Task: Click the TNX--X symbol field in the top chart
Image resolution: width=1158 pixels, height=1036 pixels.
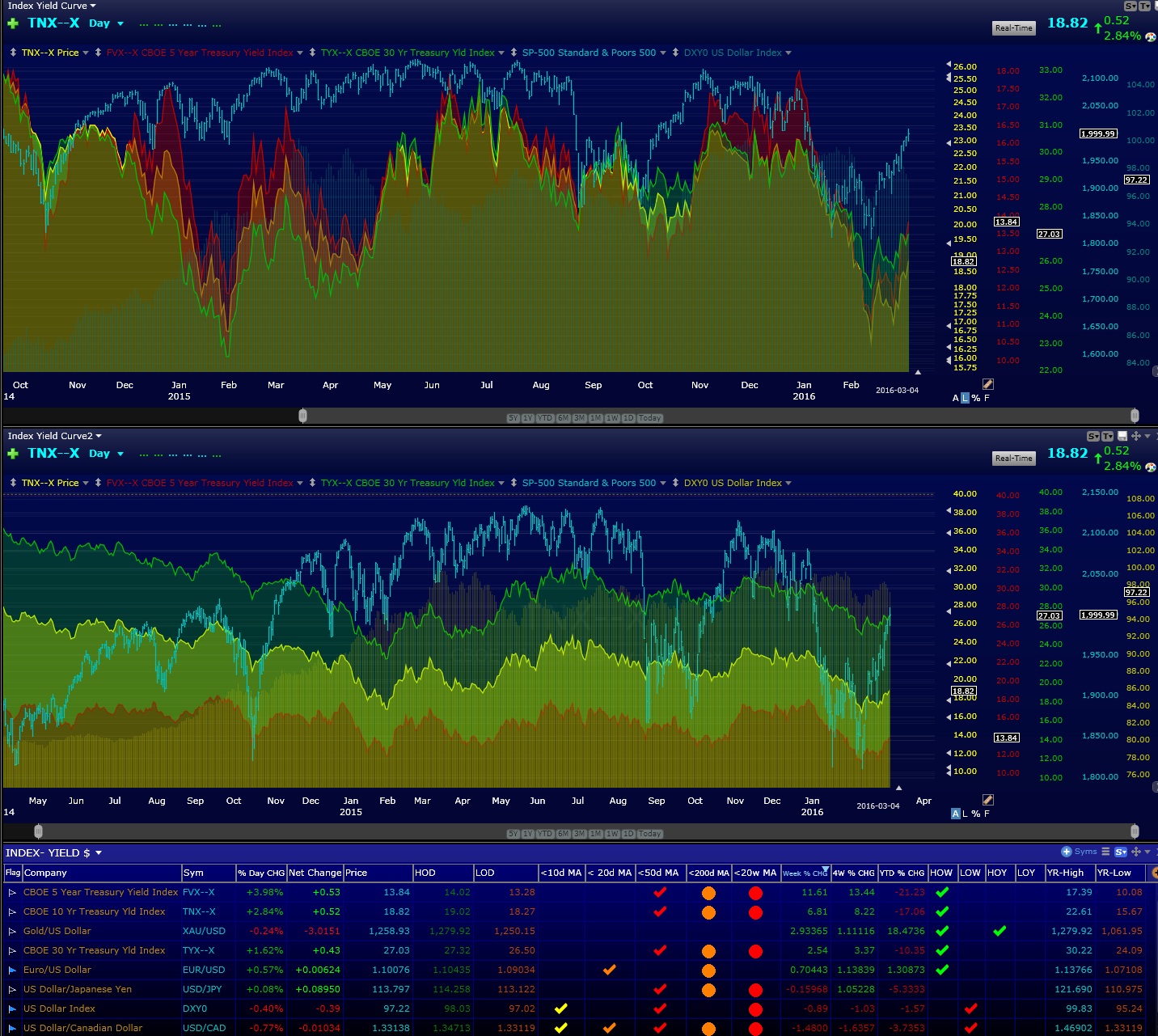Action: [x=53, y=23]
